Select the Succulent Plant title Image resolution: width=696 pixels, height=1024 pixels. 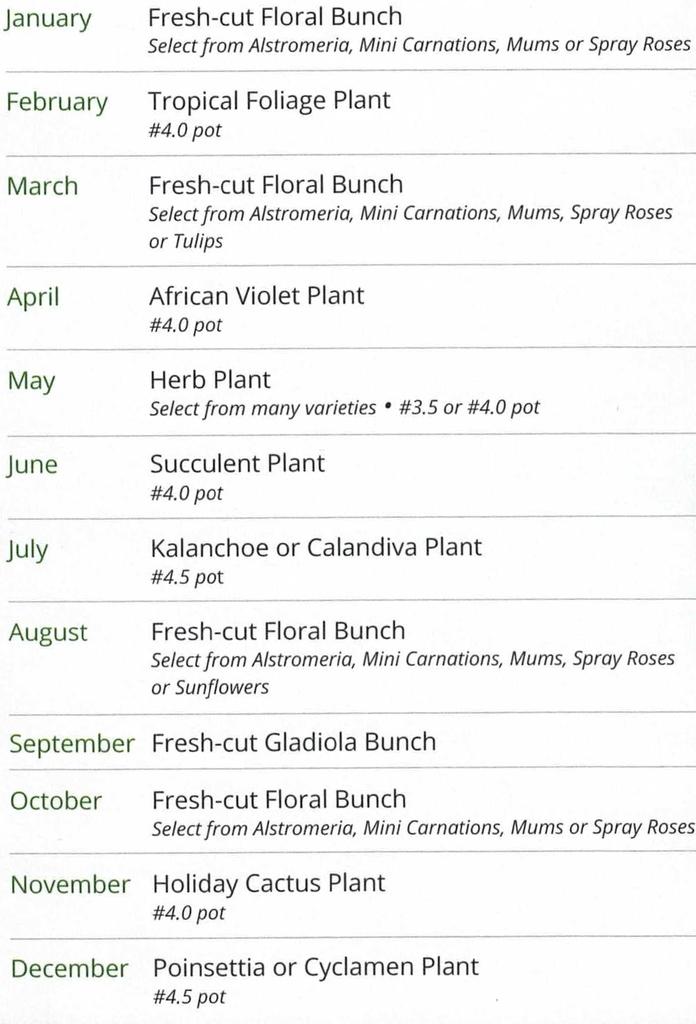click(x=237, y=464)
